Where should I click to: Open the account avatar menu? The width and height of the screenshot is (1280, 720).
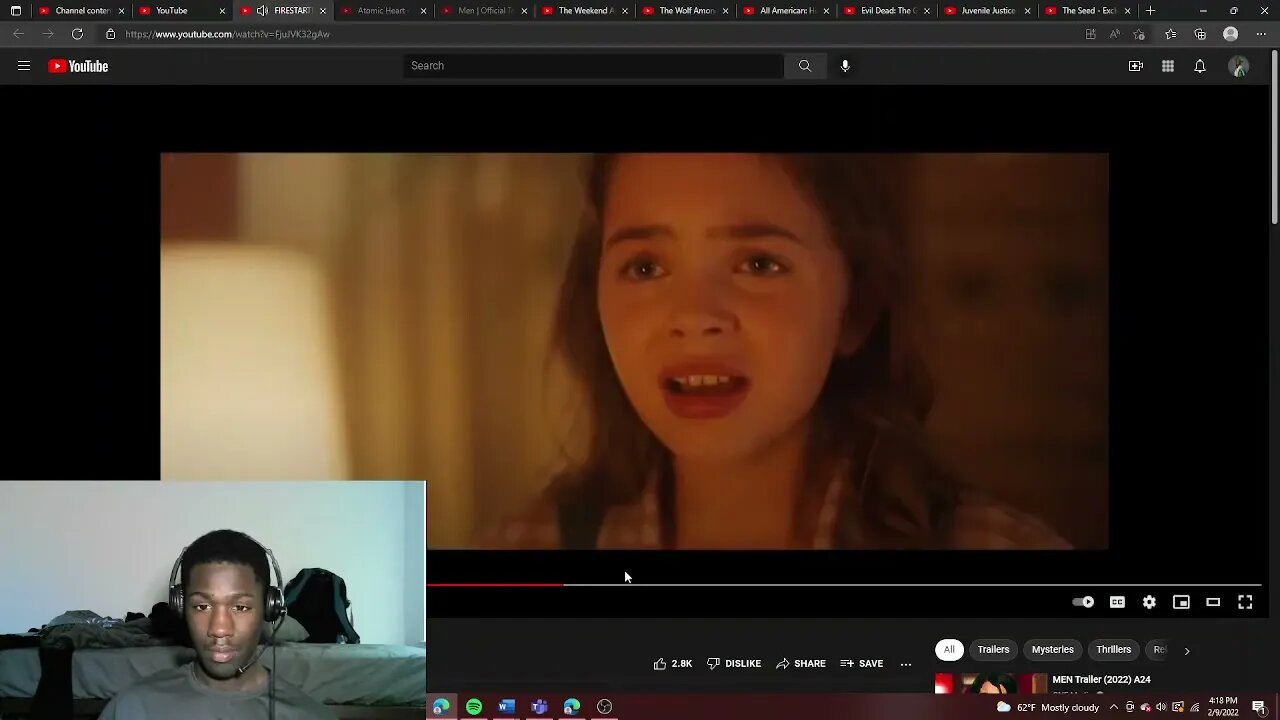(1239, 66)
